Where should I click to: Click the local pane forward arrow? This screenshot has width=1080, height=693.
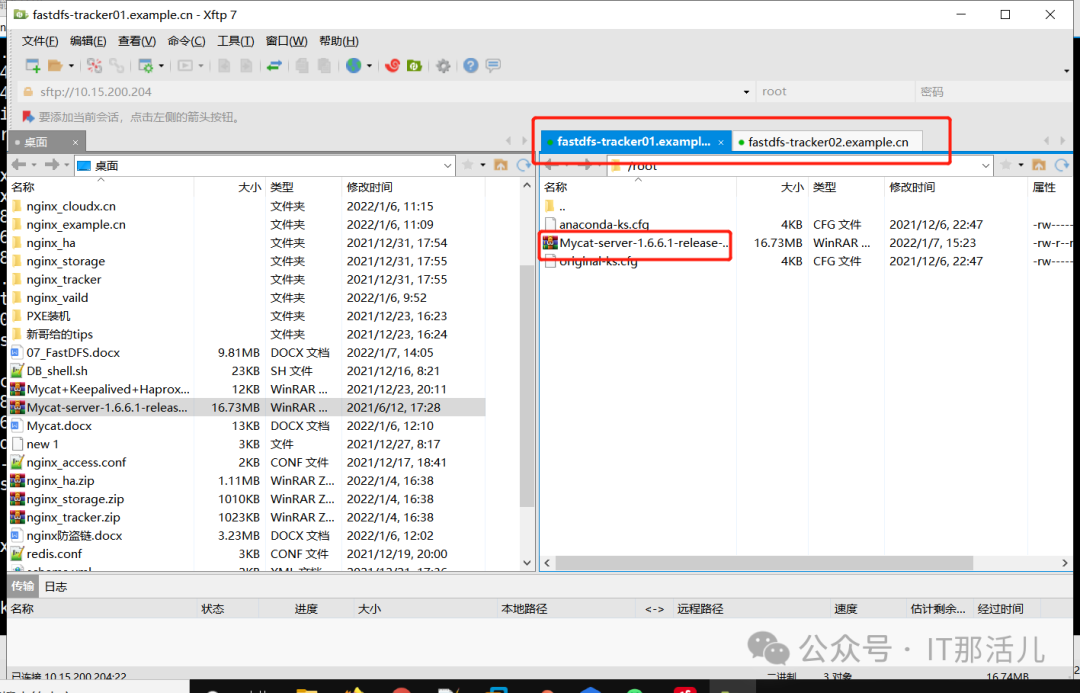pyautogui.click(x=52, y=165)
